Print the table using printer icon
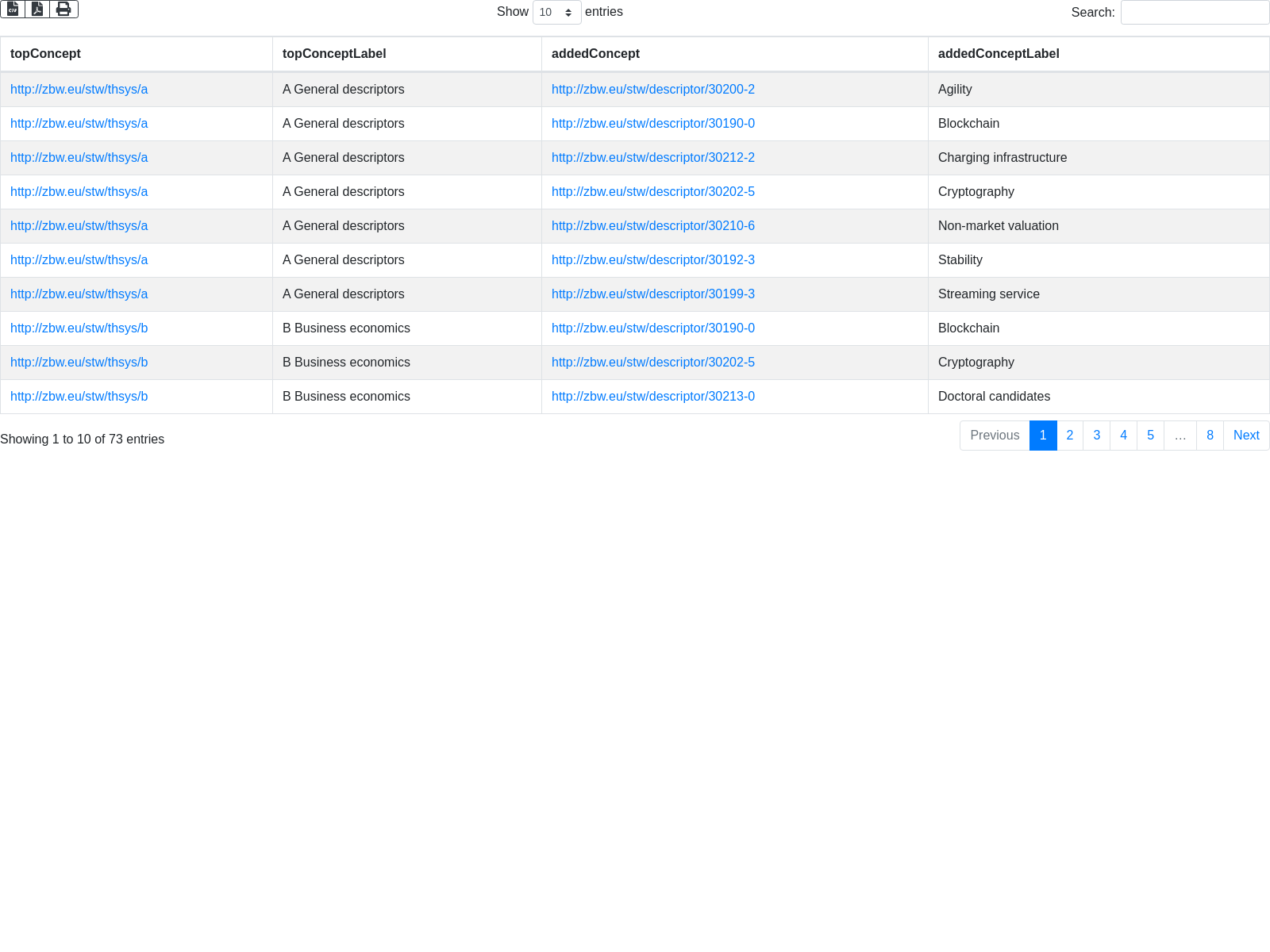 pyautogui.click(x=63, y=10)
